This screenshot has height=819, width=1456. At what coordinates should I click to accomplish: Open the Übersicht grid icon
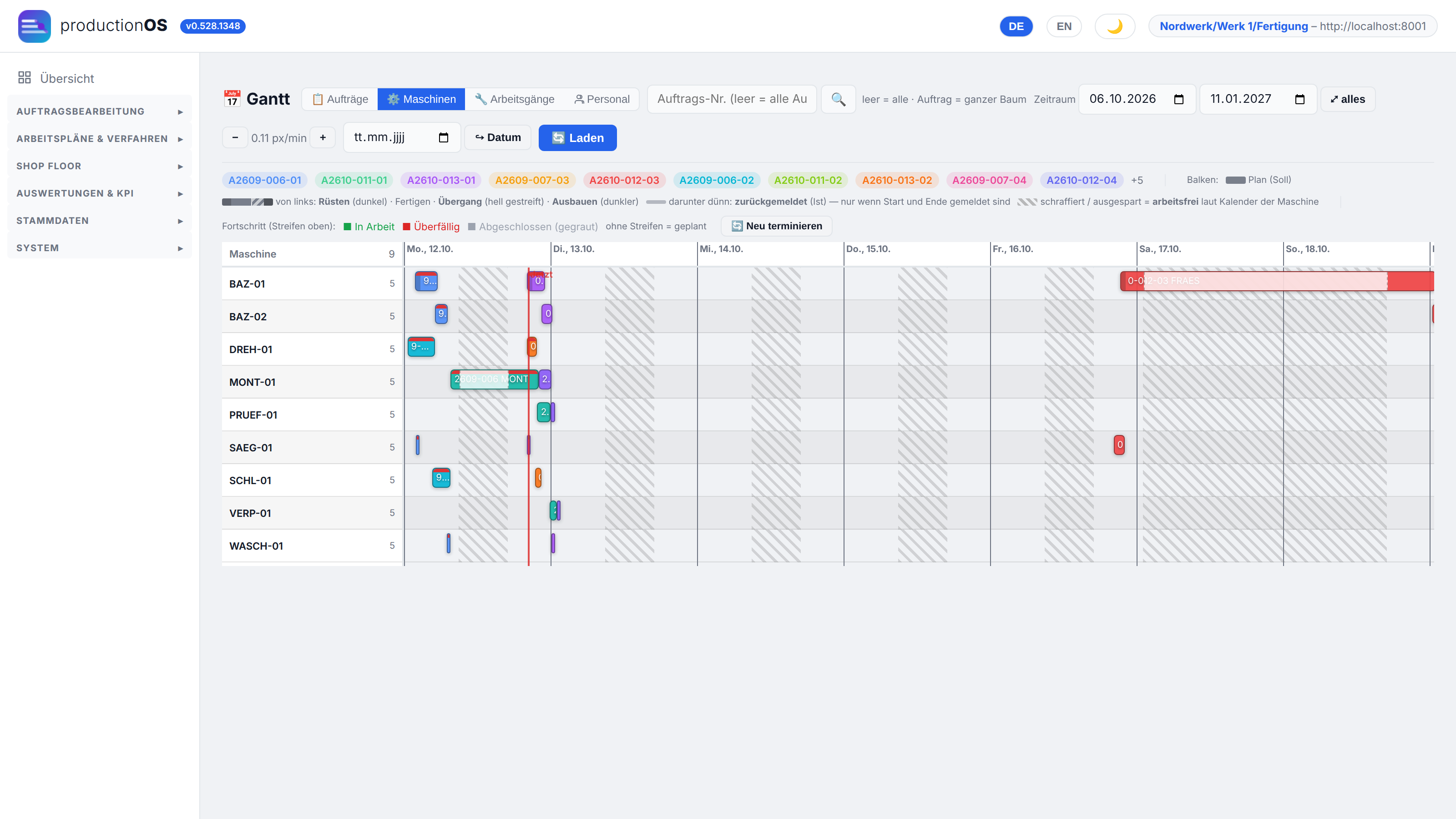coord(24,77)
